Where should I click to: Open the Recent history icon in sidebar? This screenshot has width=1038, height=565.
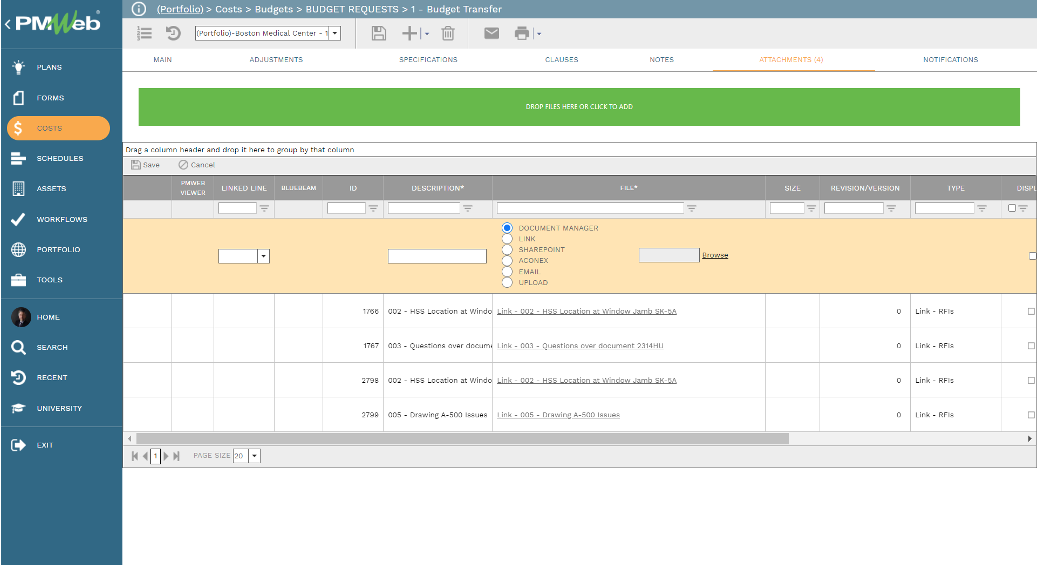19,378
